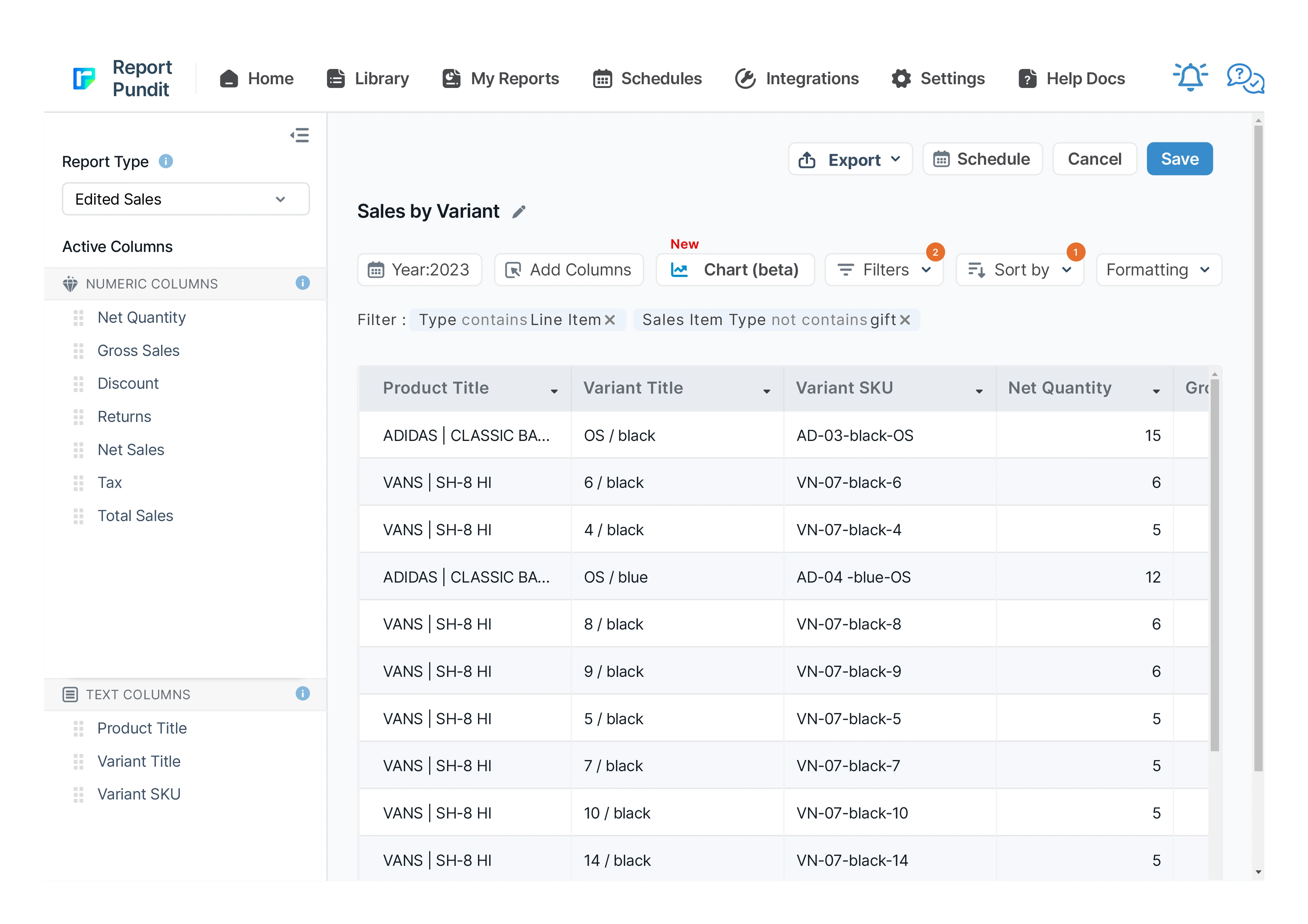This screenshot has height=924, width=1308.
Task: Click the Report Type info icon
Action: (166, 162)
